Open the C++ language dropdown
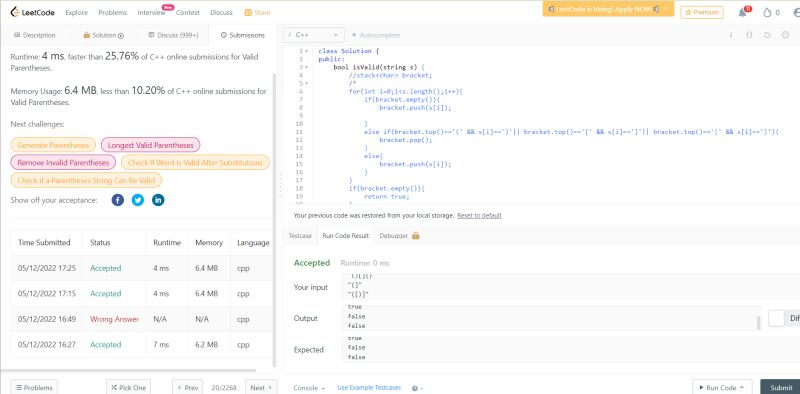This screenshot has height=394, width=800. click(x=314, y=35)
